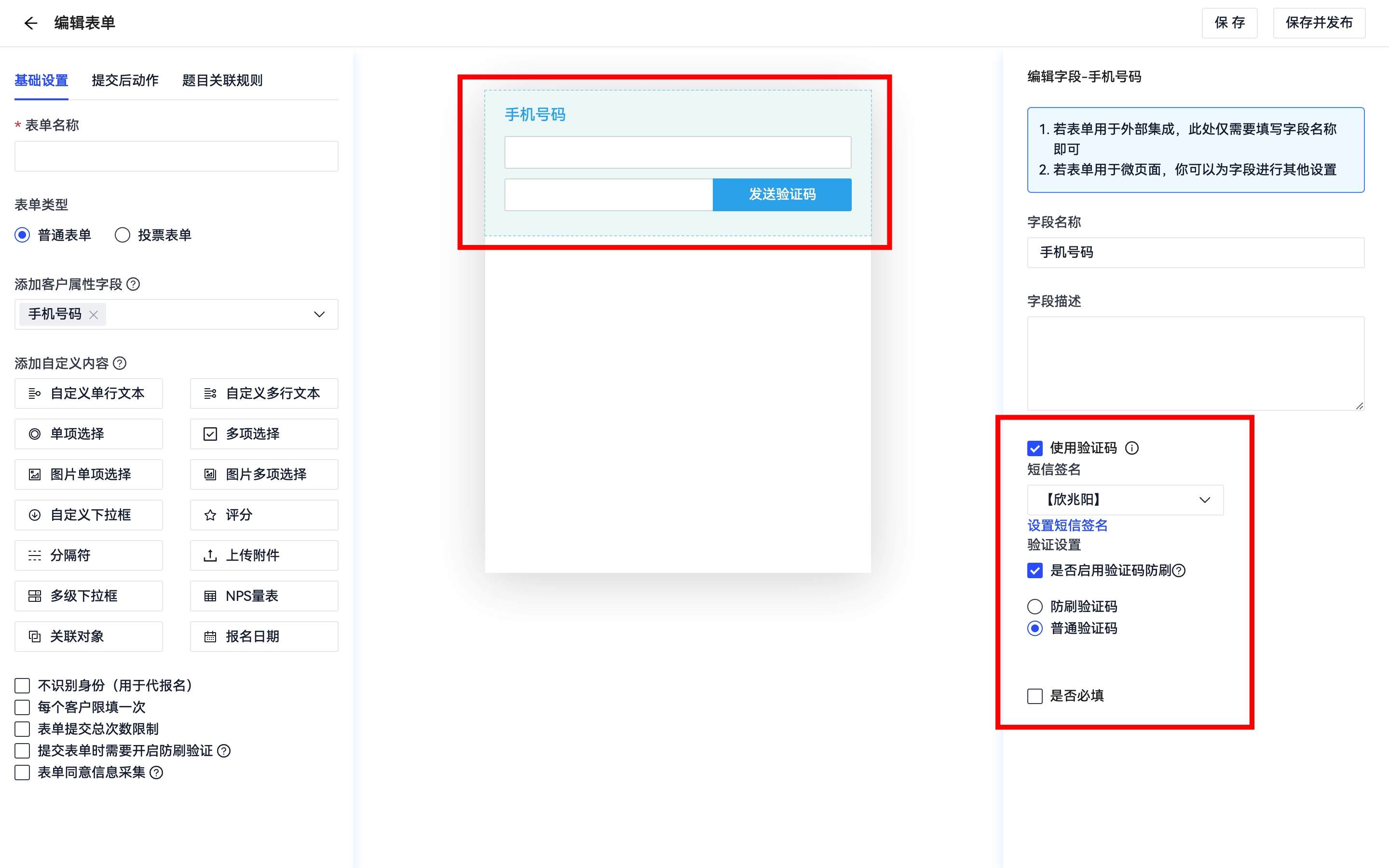
Task: Select the 投票表单 radio option
Action: (x=122, y=235)
